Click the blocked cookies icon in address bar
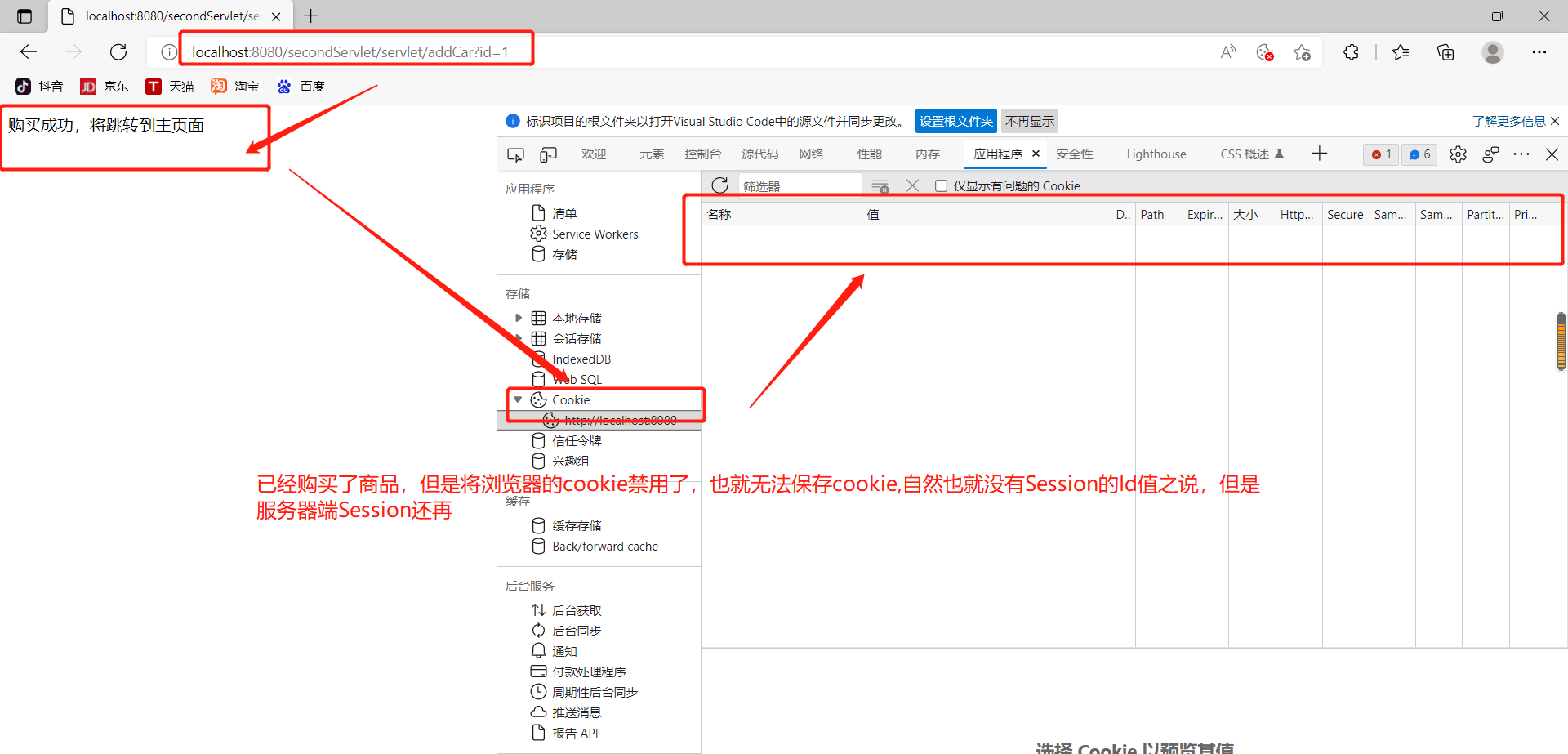The width and height of the screenshot is (1568, 754). coord(1265,52)
